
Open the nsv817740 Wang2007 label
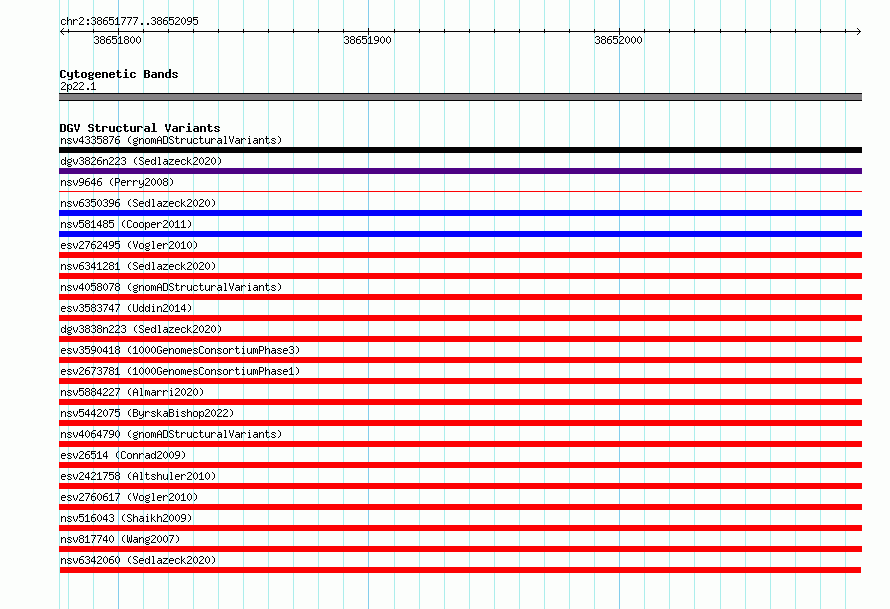point(120,539)
